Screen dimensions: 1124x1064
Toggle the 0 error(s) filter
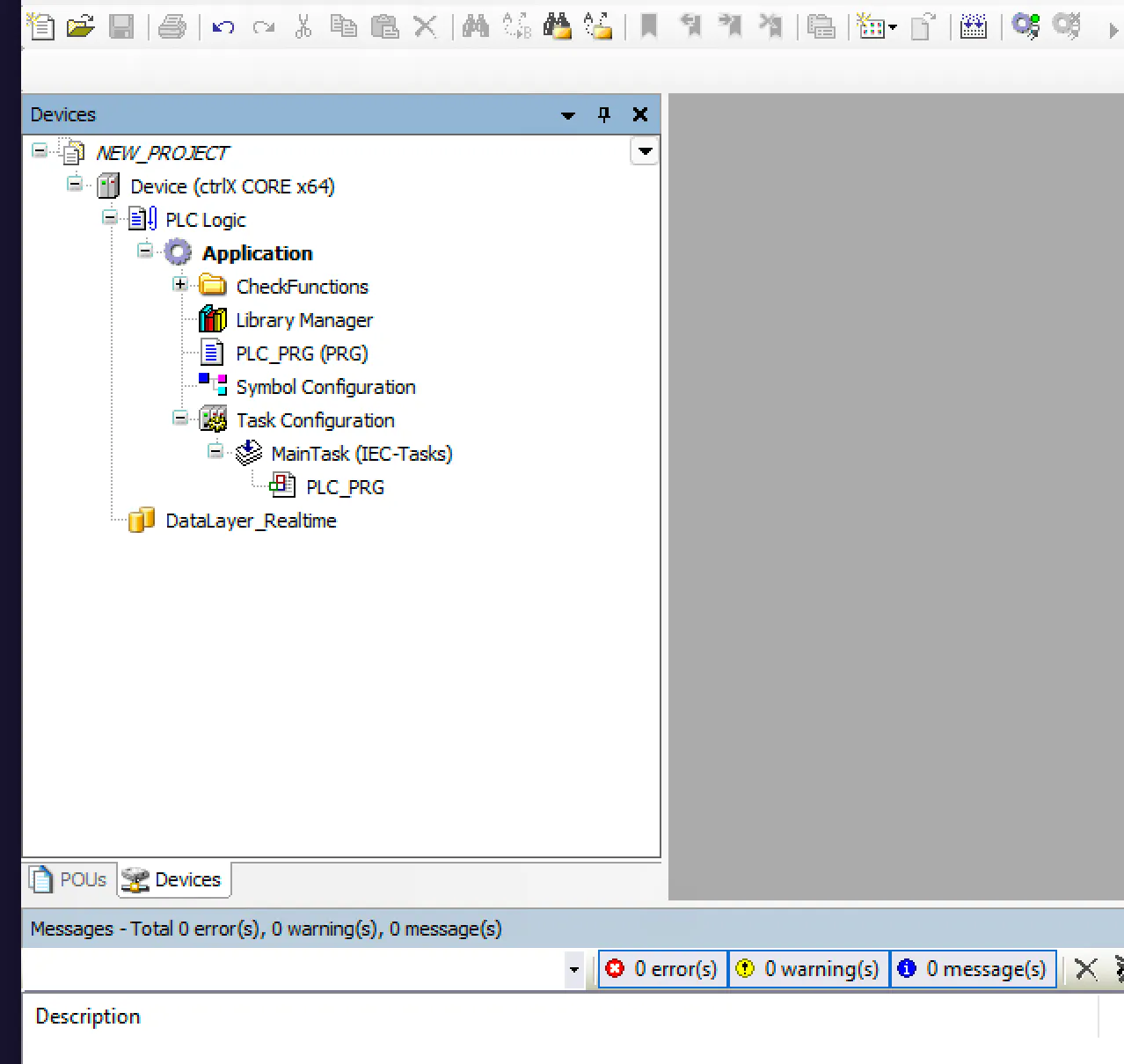pos(663,969)
